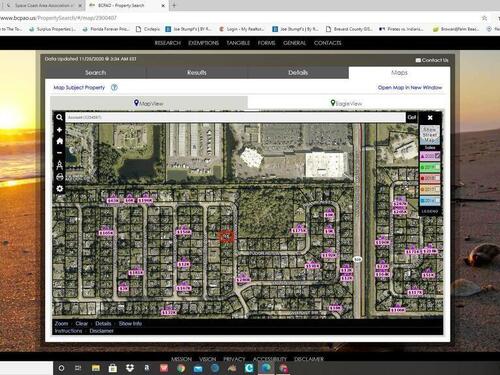This screenshot has height=375, width=500.
Task: Open the Disclaimer link below map
Action: [x=101, y=331]
